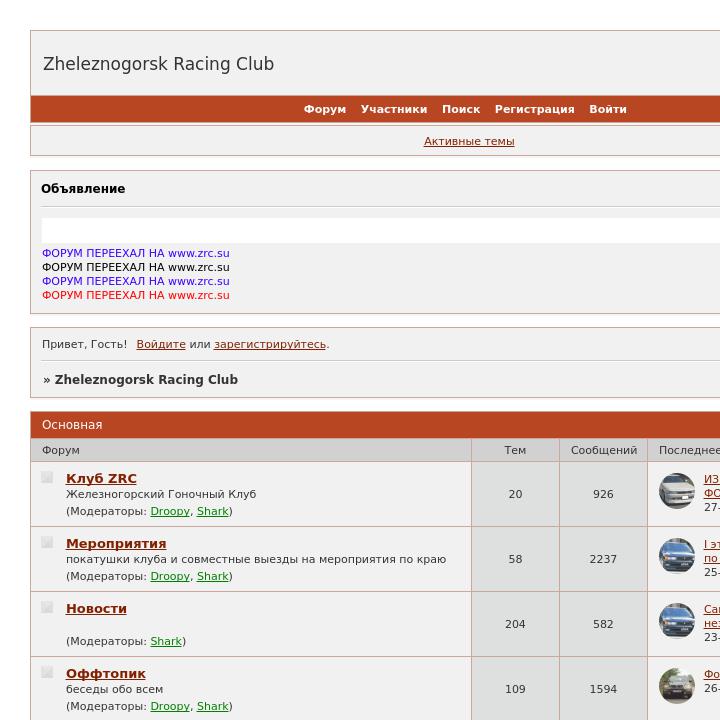The width and height of the screenshot is (720, 720).
Task: Click message count 926 for Клуб ZRC
Action: click(x=603, y=494)
